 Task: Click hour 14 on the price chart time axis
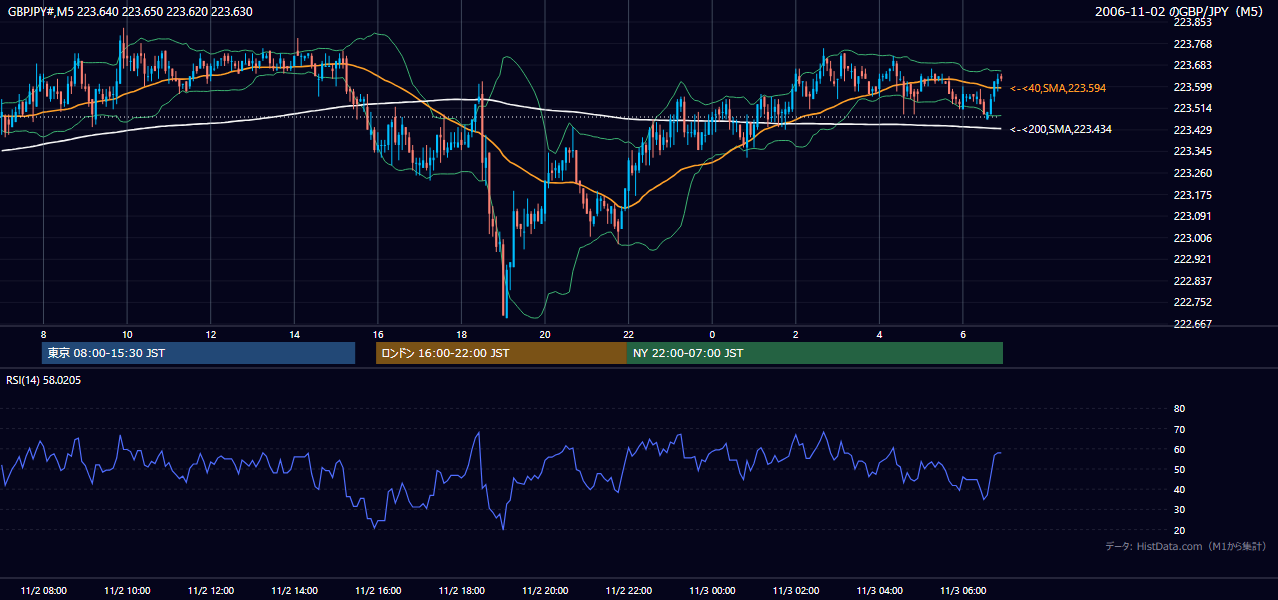294,334
